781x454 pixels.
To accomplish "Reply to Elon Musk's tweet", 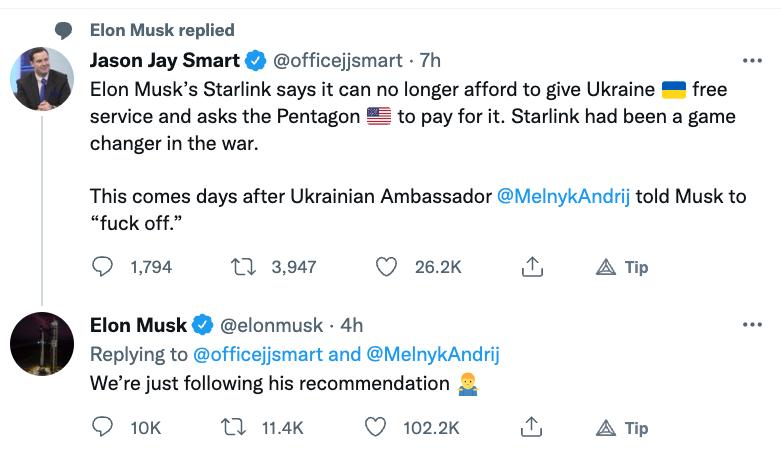I will 103,427.
